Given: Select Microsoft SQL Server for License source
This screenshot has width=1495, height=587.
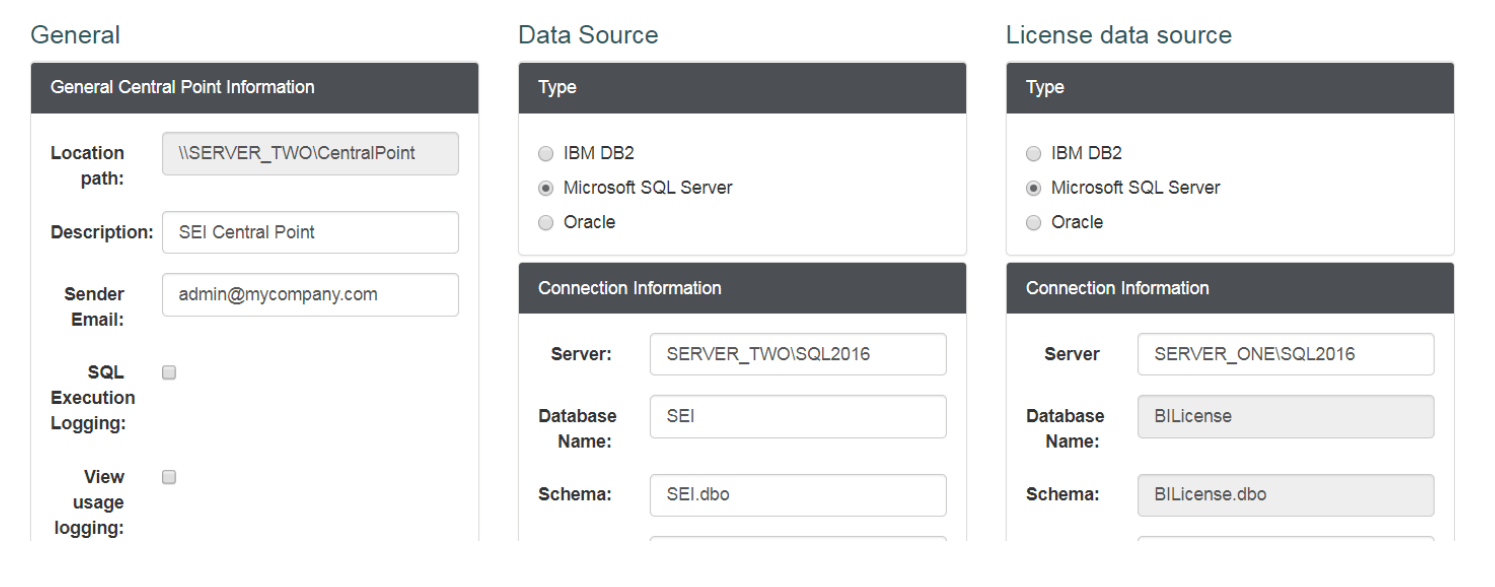Looking at the screenshot, I should (x=1033, y=188).
